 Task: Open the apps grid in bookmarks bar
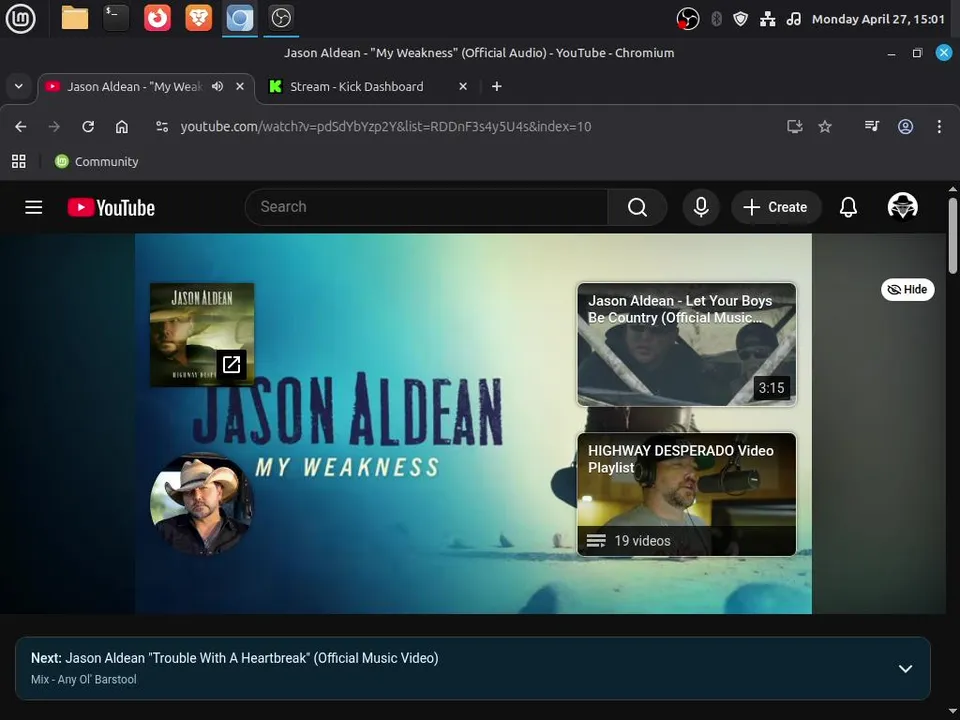tap(19, 162)
